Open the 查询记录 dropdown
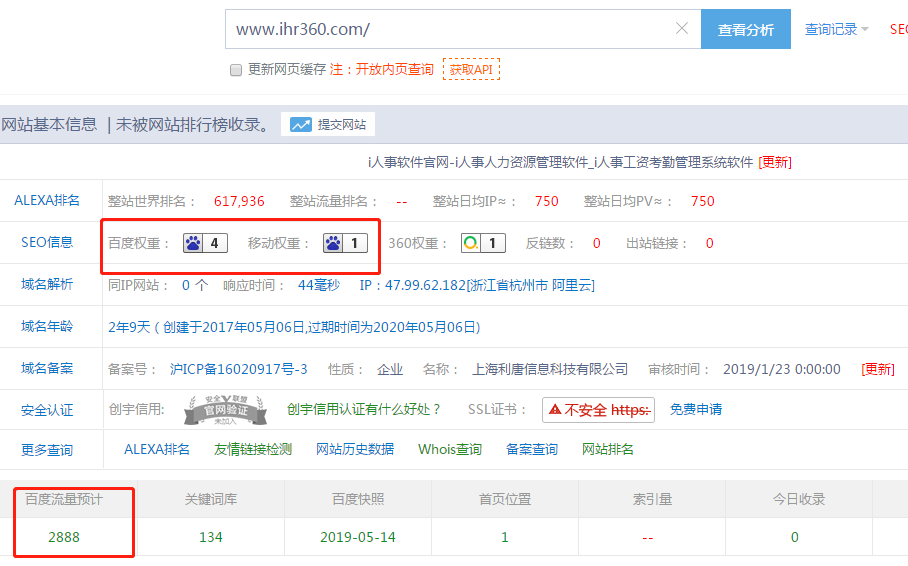Viewport: 908px width, 566px height. pos(836,29)
